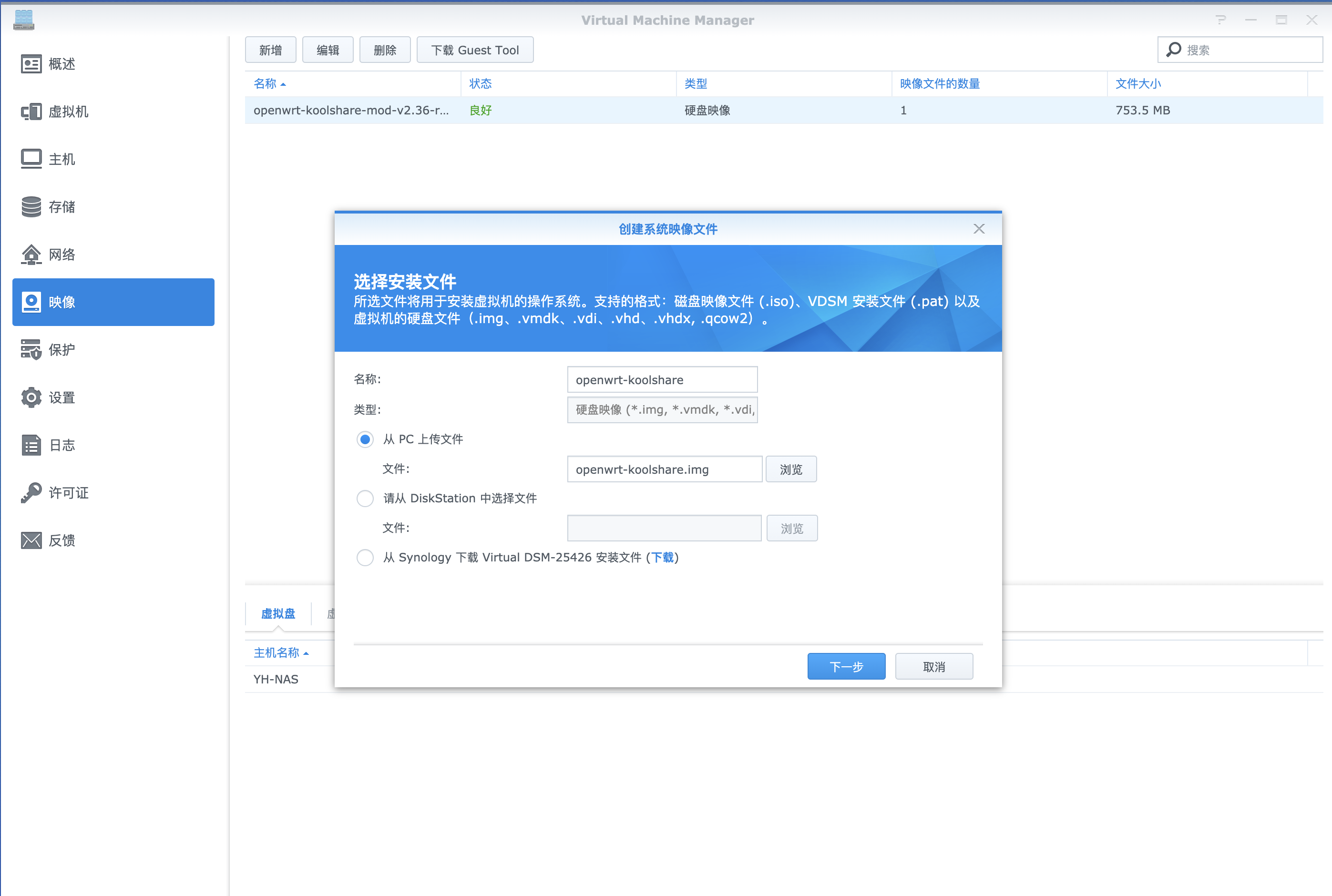This screenshot has width=1332, height=896.
Task: Click the file field openwrt-koolshare.img
Action: click(x=665, y=469)
